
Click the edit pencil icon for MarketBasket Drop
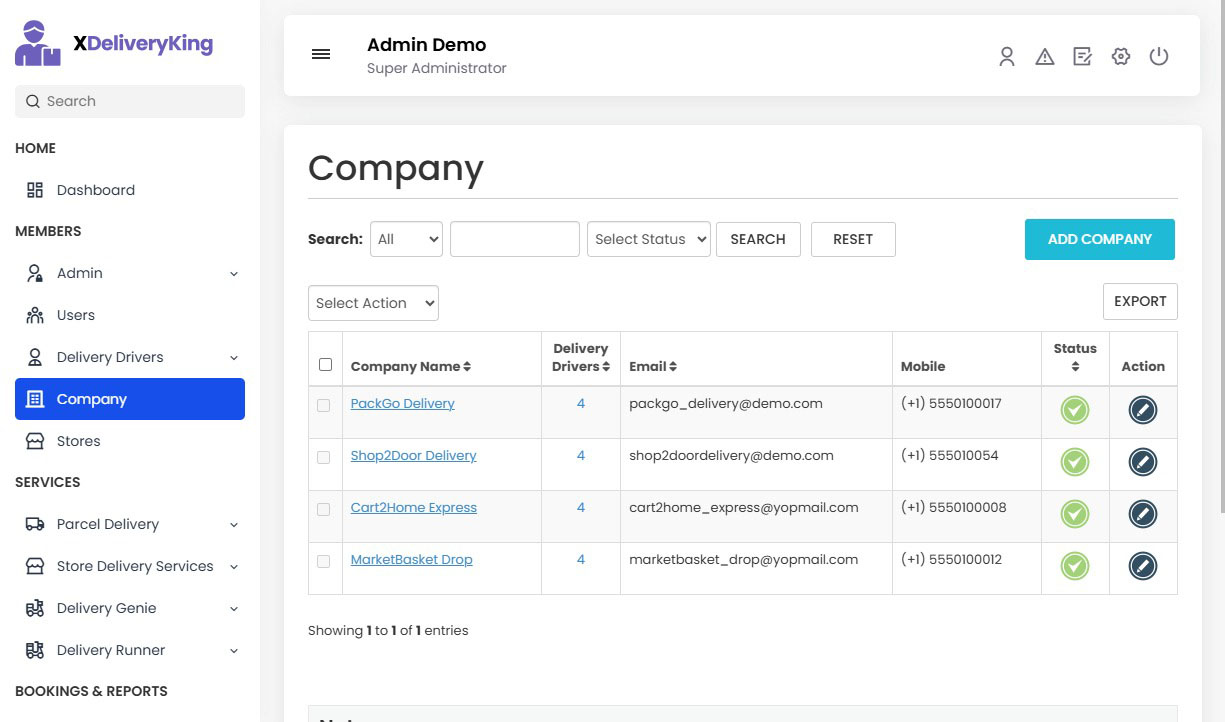coord(1142,566)
